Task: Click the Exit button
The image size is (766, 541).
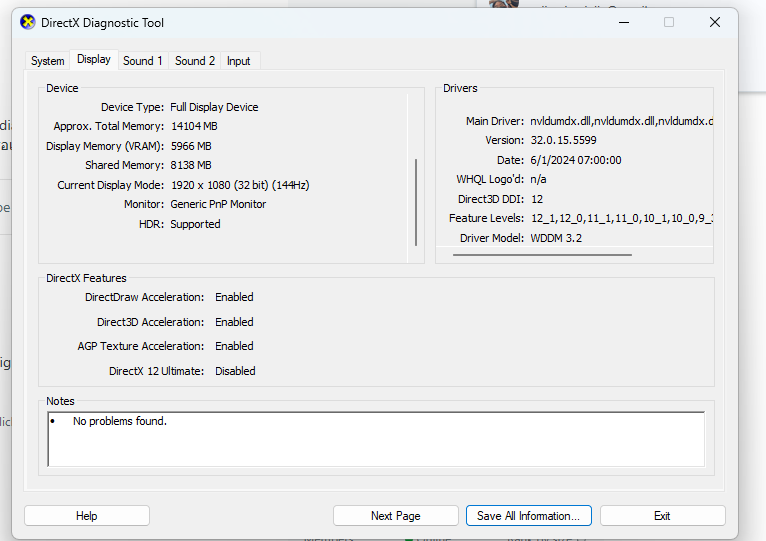Action: point(662,516)
